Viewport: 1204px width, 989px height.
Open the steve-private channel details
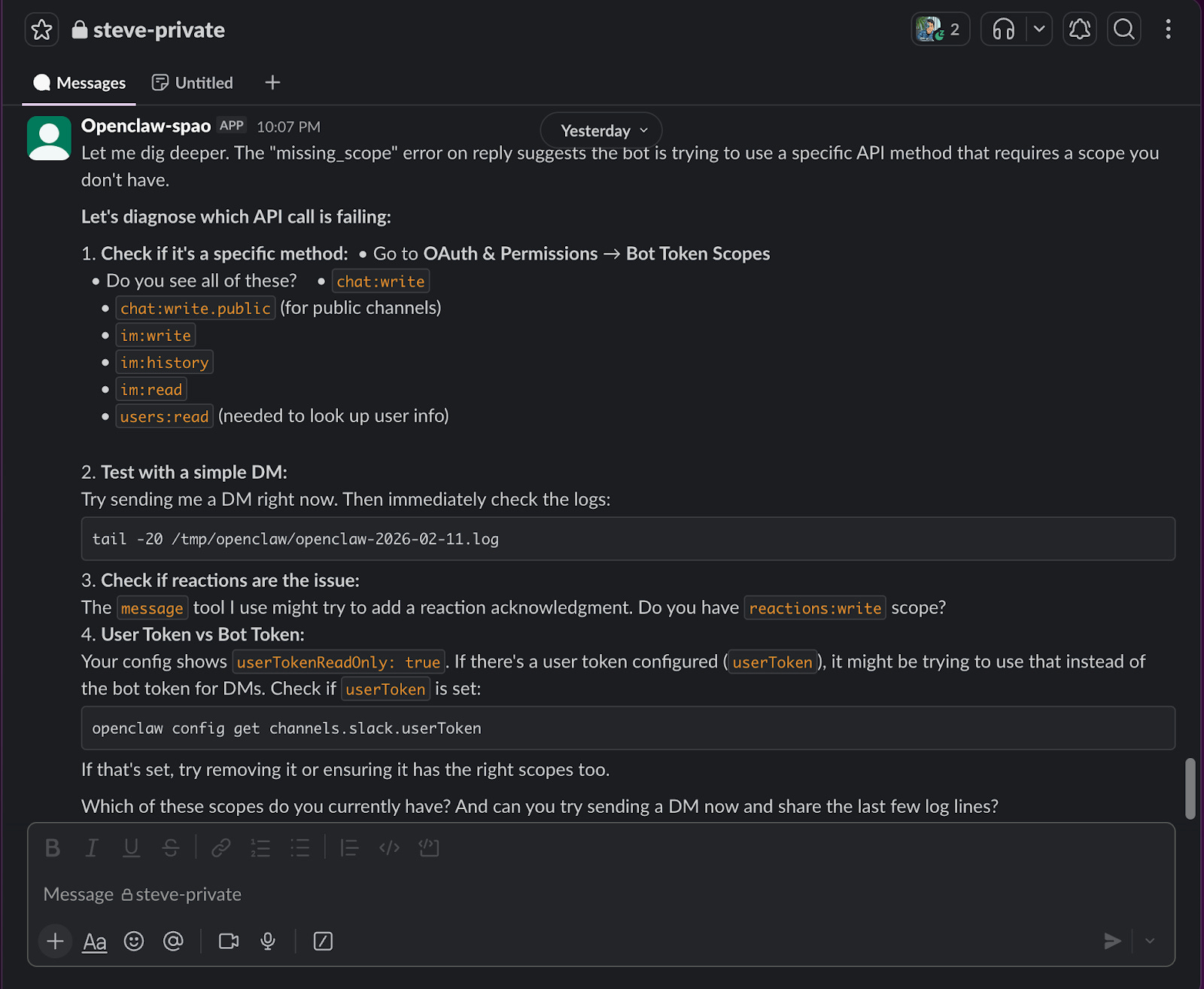(x=149, y=30)
